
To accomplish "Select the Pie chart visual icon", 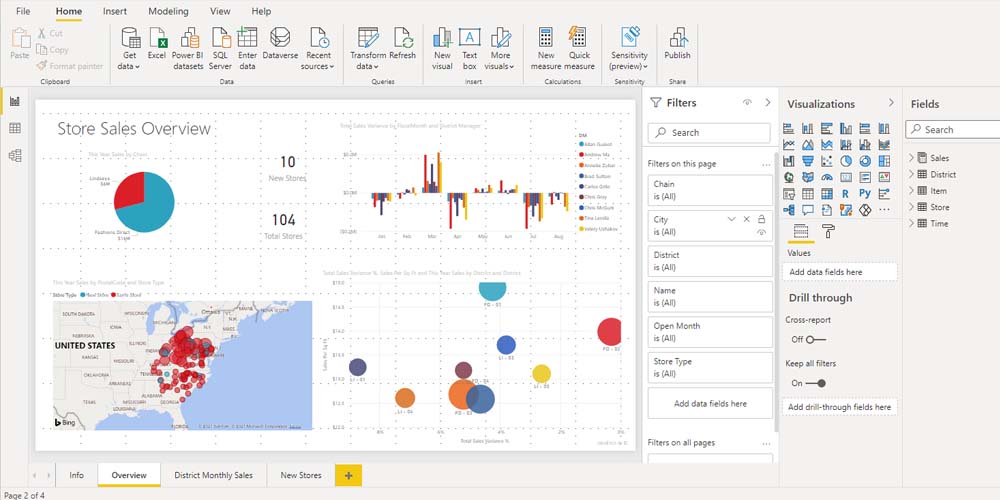I will pyautogui.click(x=846, y=161).
